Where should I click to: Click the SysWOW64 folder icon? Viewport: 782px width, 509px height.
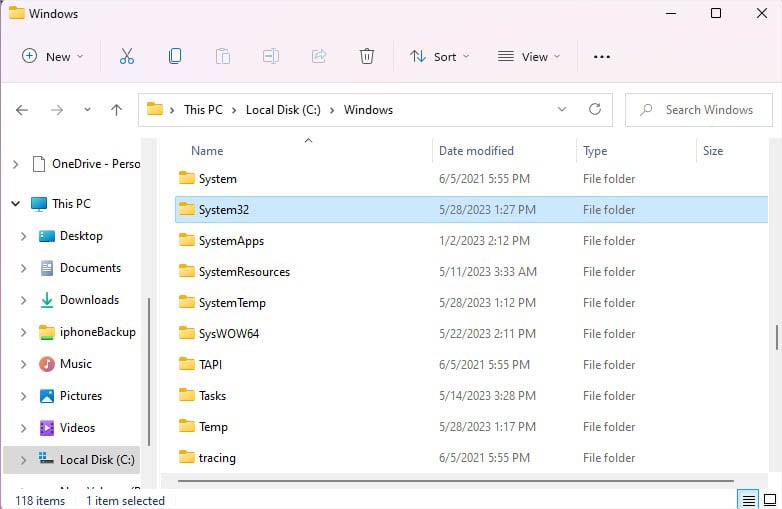click(x=187, y=333)
